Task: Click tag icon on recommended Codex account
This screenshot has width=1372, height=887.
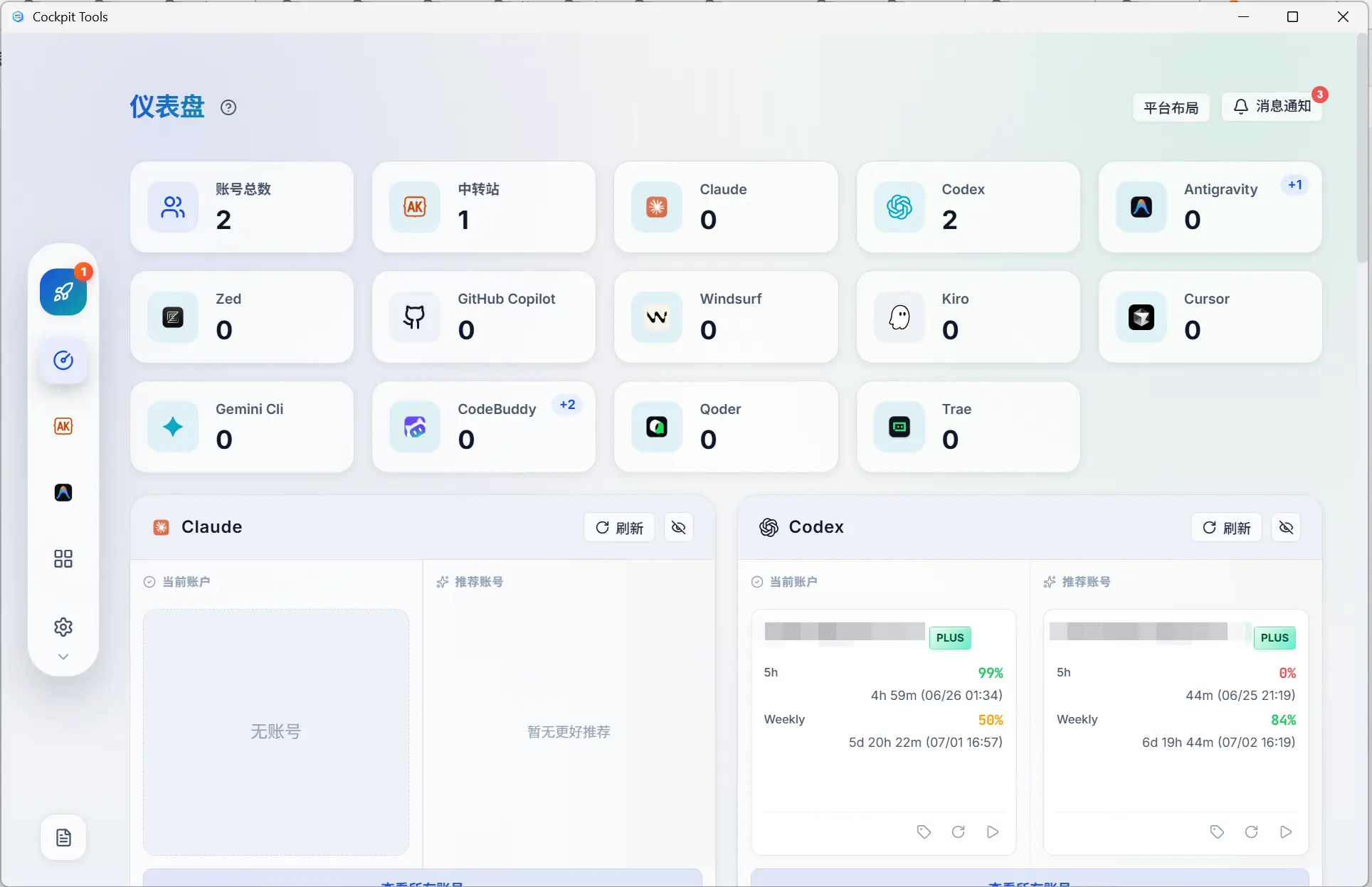Action: pyautogui.click(x=1217, y=832)
